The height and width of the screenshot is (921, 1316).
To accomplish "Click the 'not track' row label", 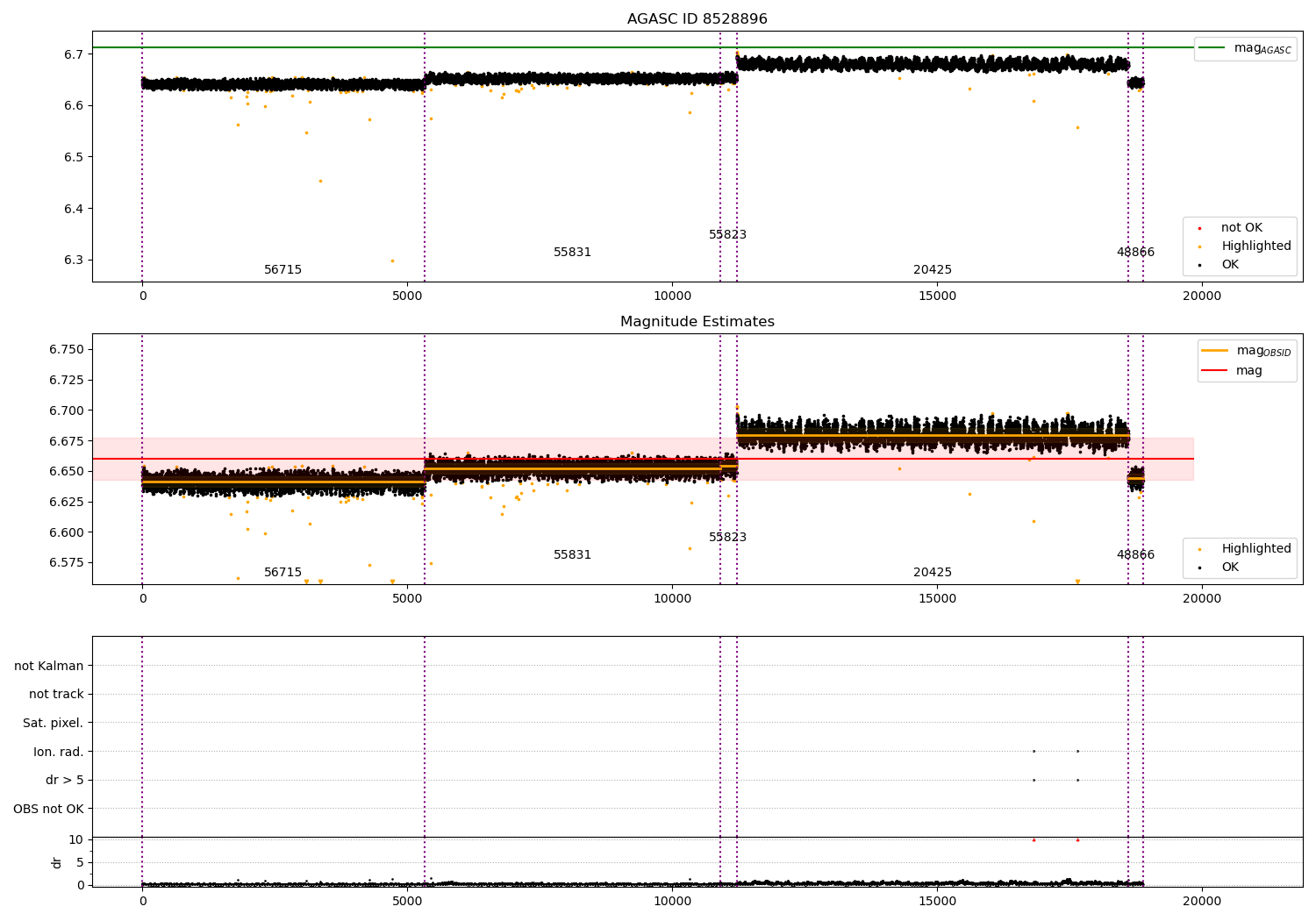I will tap(56, 695).
